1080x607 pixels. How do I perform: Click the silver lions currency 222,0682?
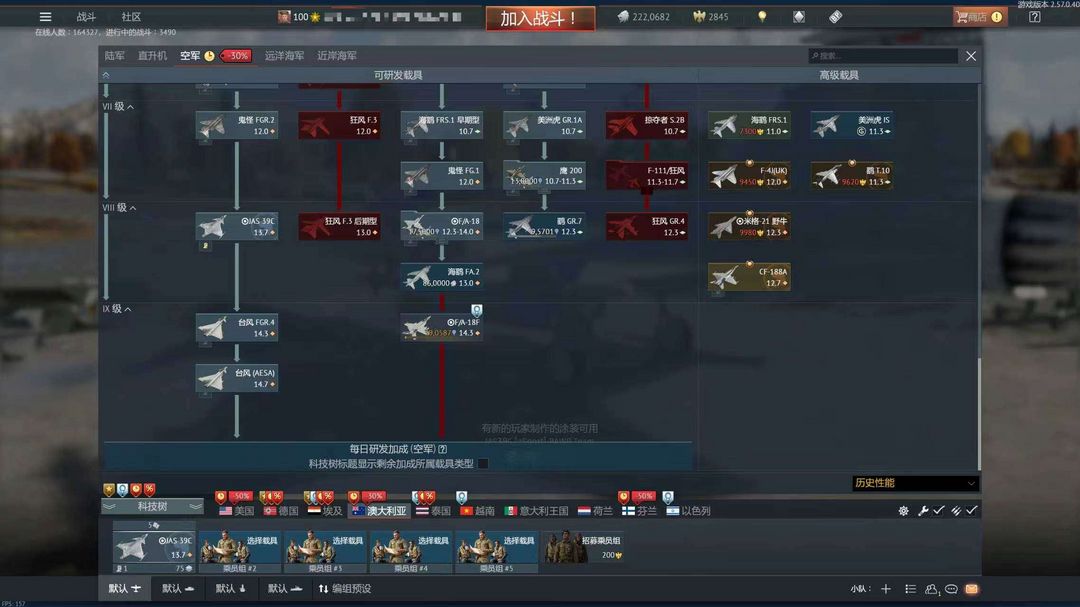(x=643, y=17)
